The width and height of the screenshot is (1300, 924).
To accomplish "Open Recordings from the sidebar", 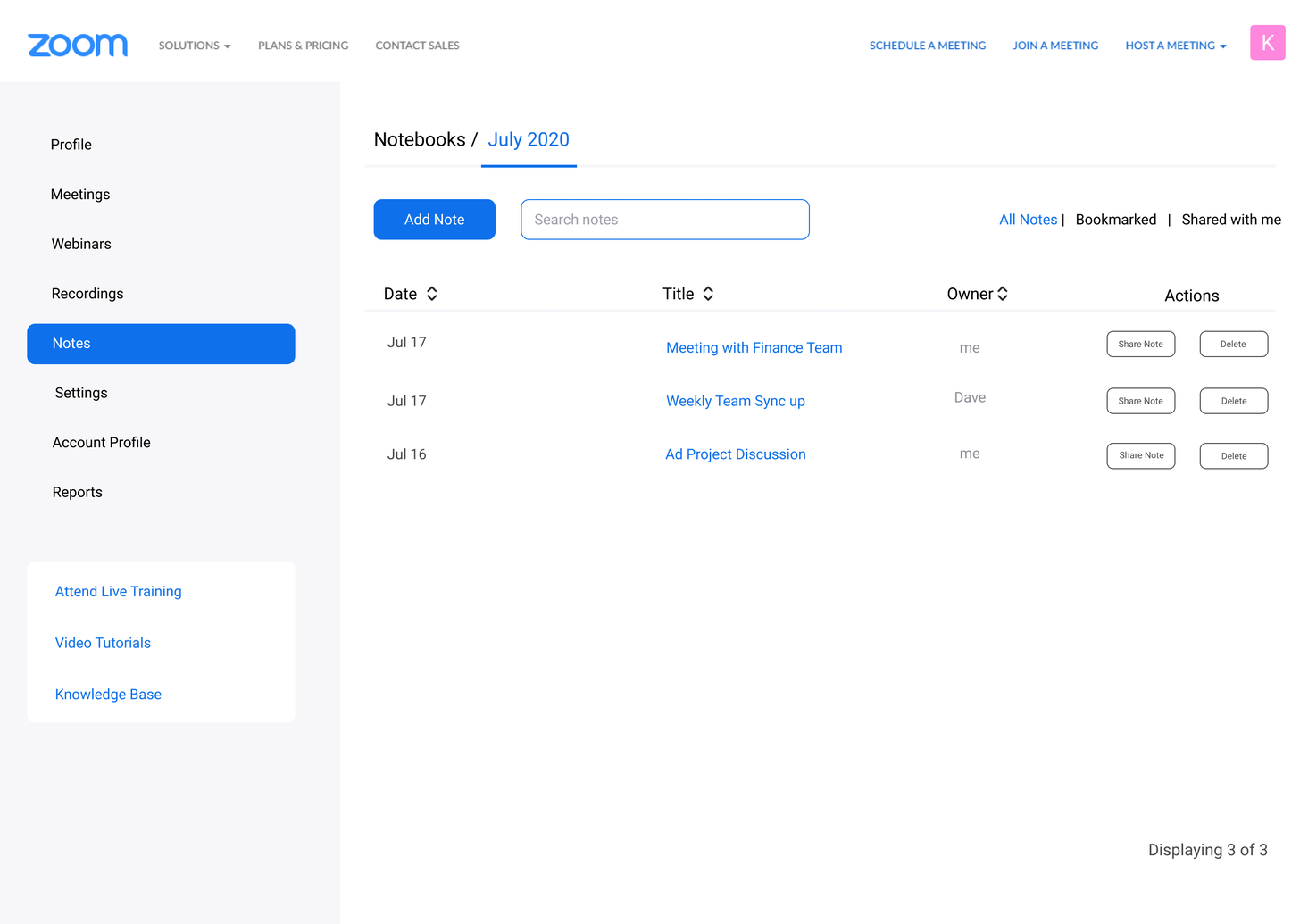I will point(87,293).
